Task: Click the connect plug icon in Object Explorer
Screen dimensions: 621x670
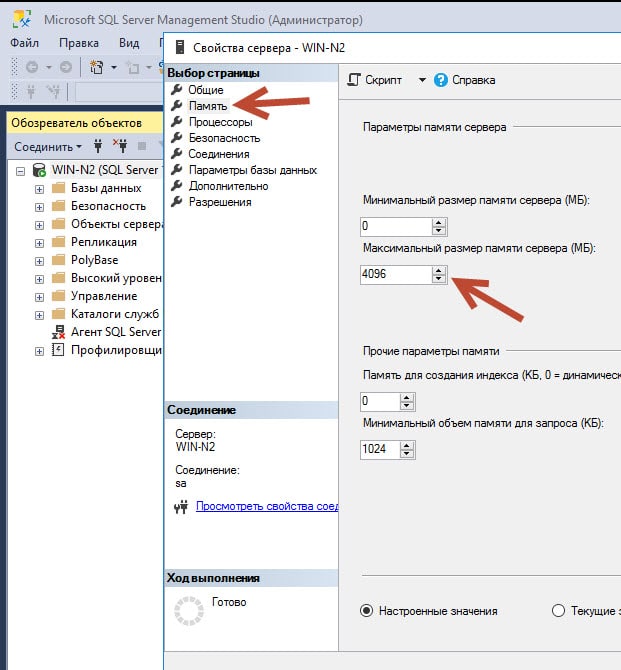Action: coord(98,146)
